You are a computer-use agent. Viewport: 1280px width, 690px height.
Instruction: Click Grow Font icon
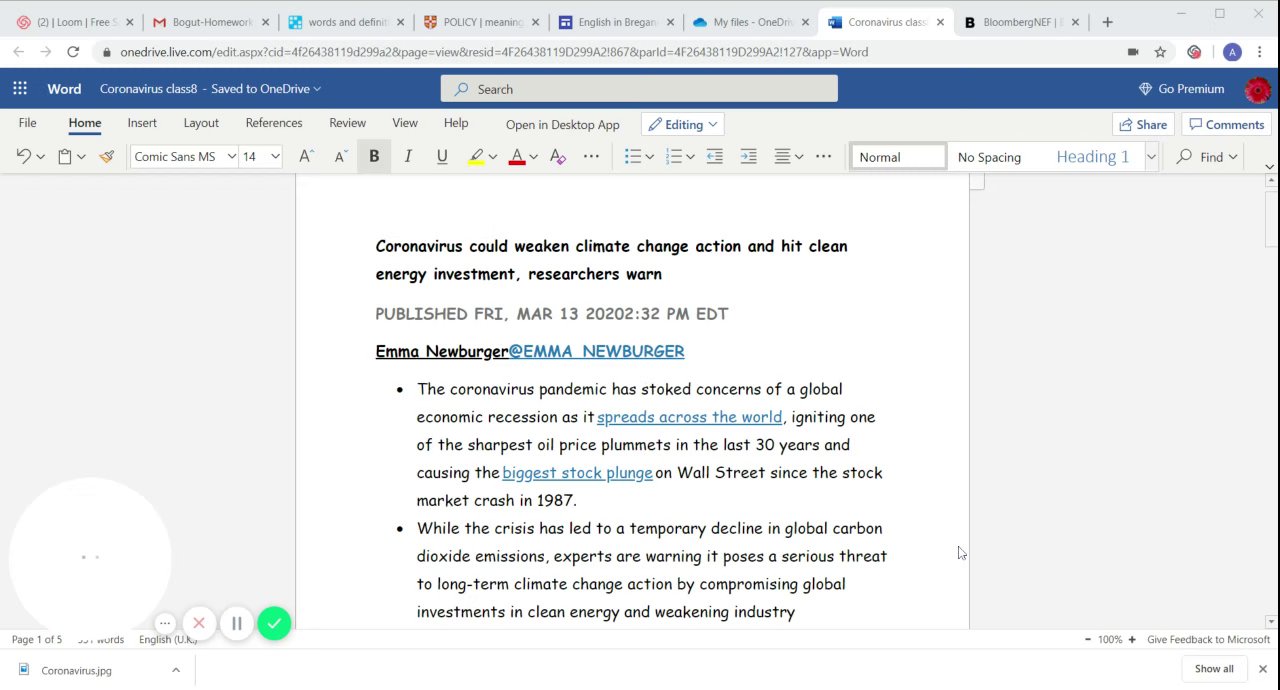[x=307, y=156]
